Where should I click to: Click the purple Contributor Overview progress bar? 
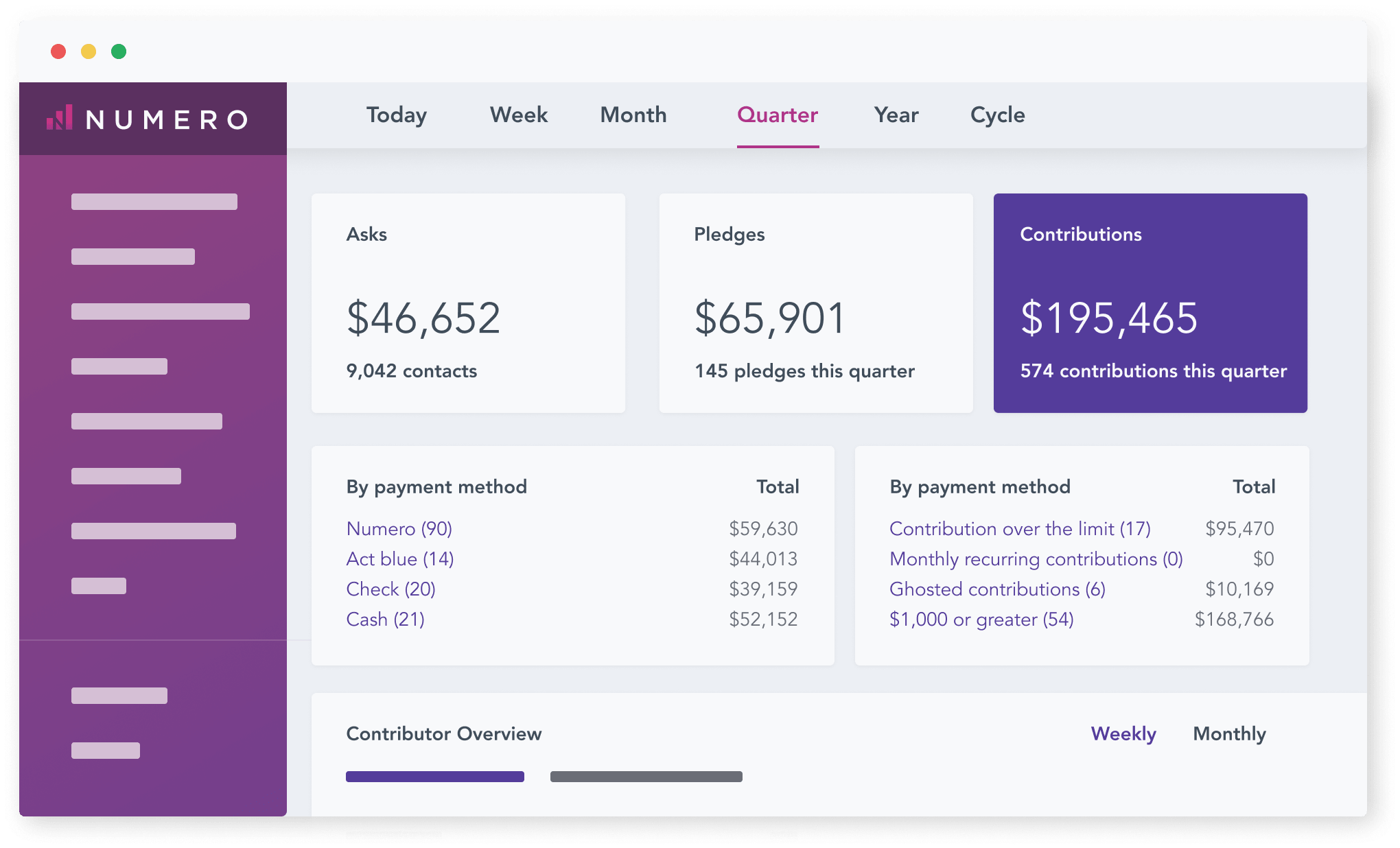pos(434,776)
